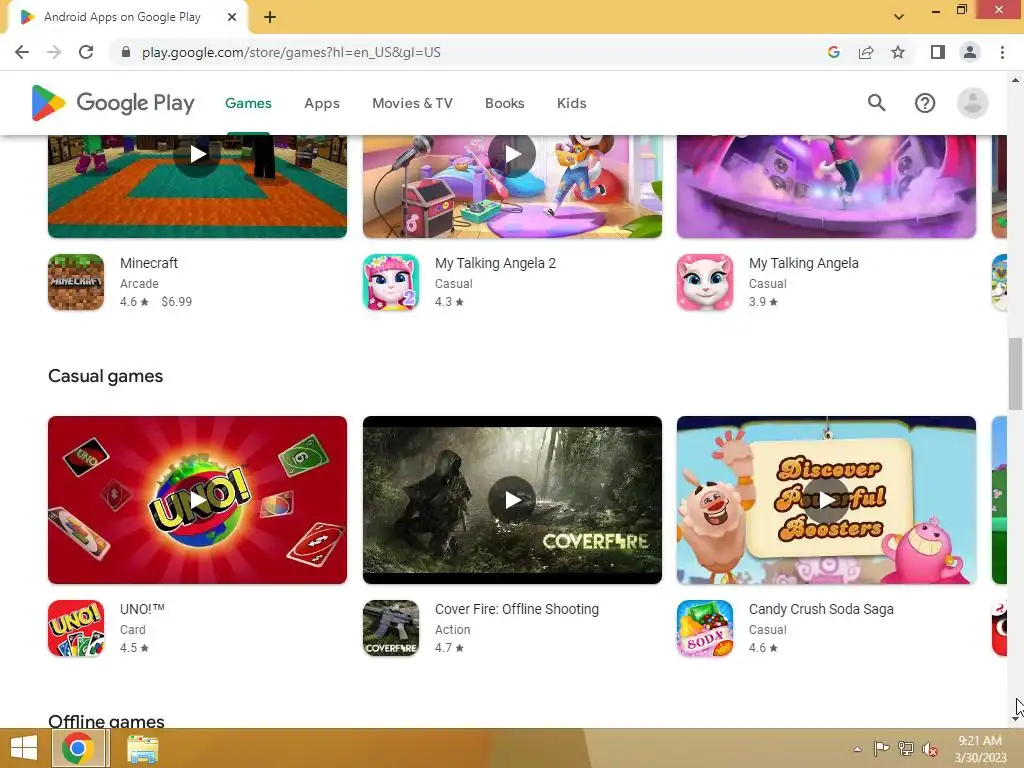Viewport: 1024px width, 768px height.
Task: Open the Chrome side panel icon
Action: (938, 52)
